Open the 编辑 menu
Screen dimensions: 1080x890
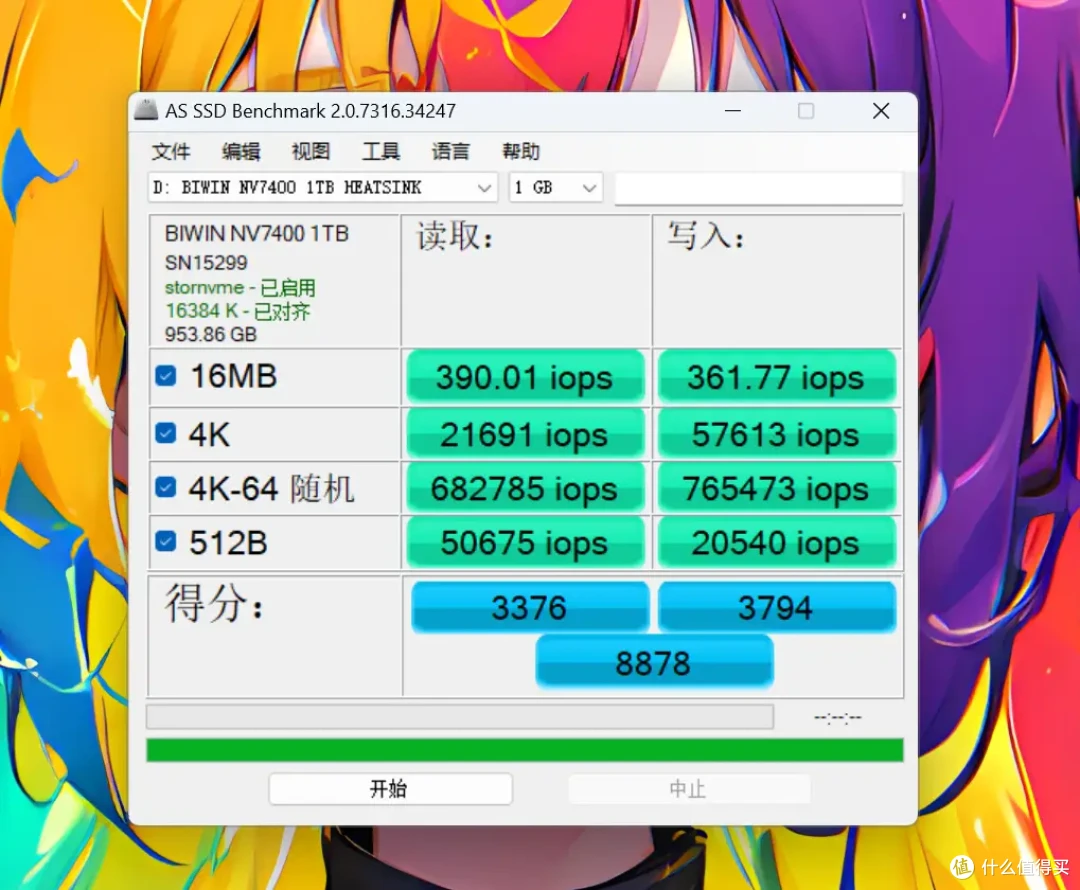[241, 152]
